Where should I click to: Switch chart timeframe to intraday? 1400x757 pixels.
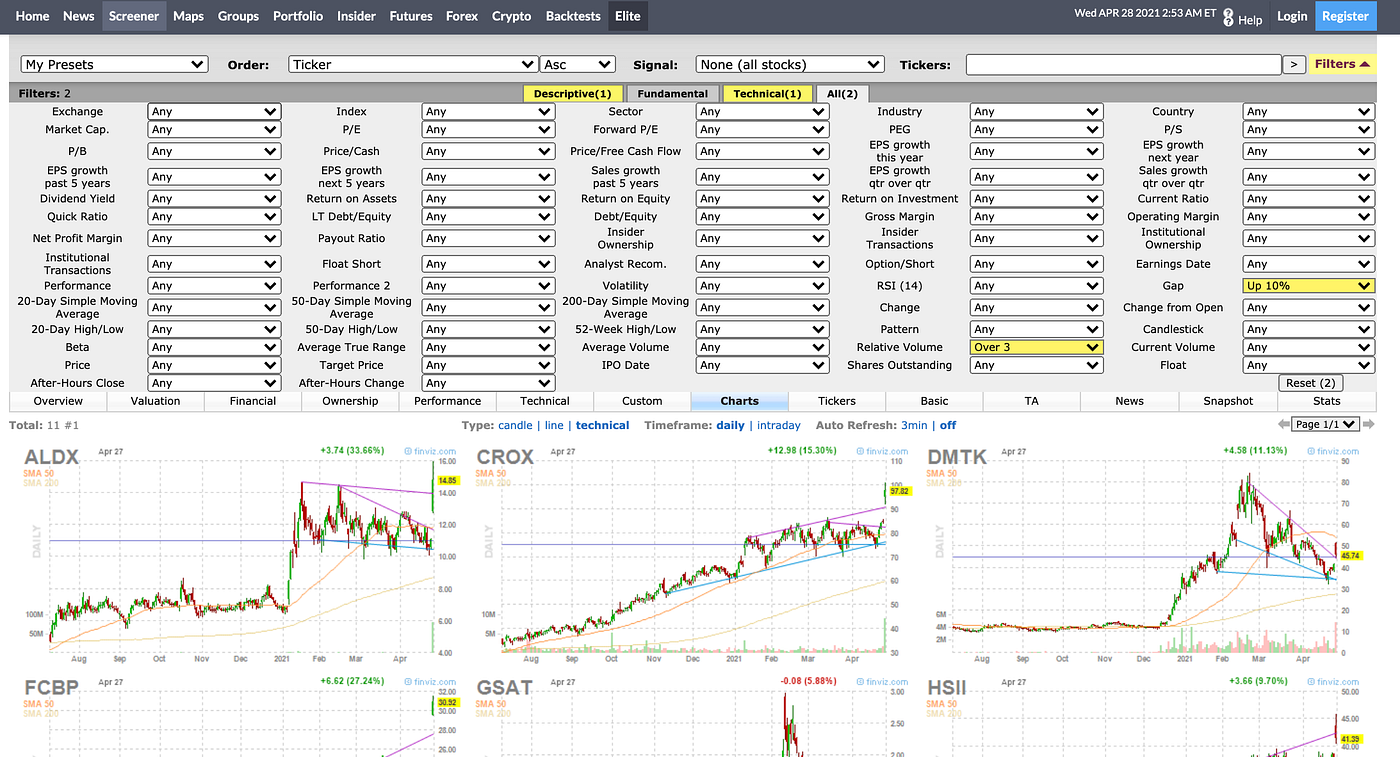[778, 424]
